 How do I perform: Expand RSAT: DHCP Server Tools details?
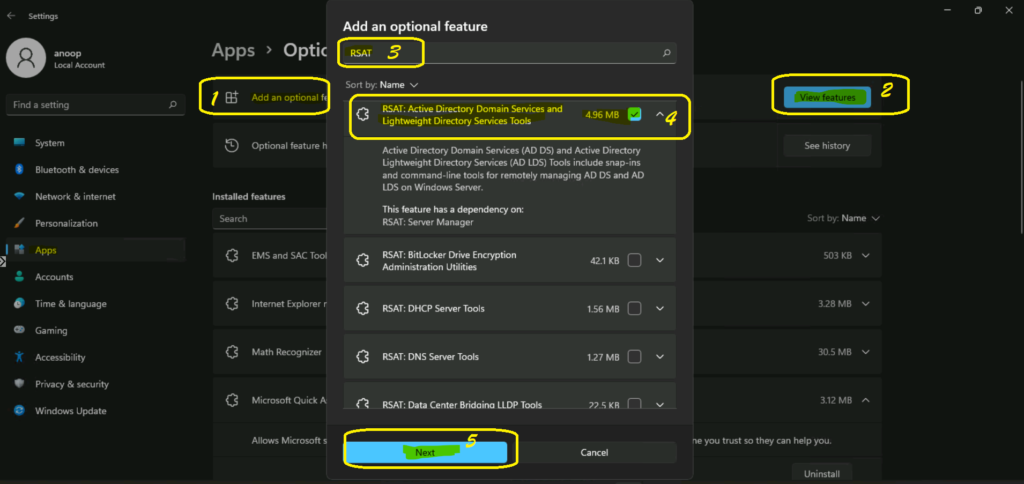(660, 308)
